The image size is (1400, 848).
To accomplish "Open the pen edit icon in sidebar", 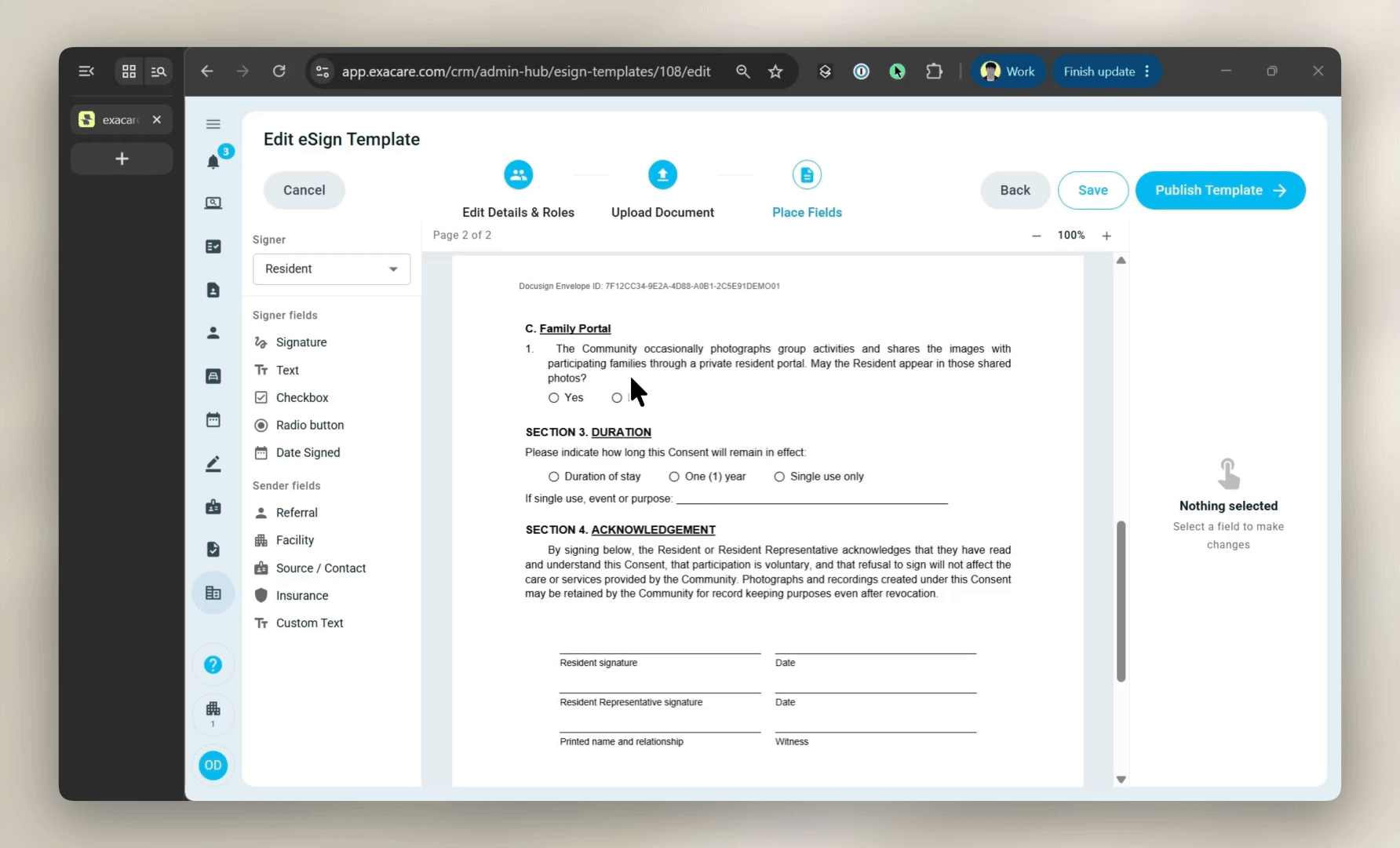I will (213, 464).
